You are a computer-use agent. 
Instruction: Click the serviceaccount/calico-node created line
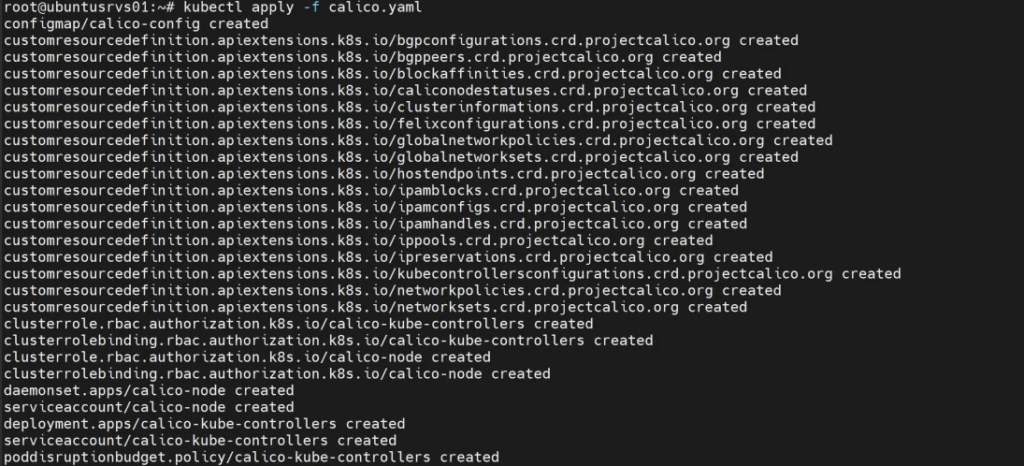pos(148,407)
